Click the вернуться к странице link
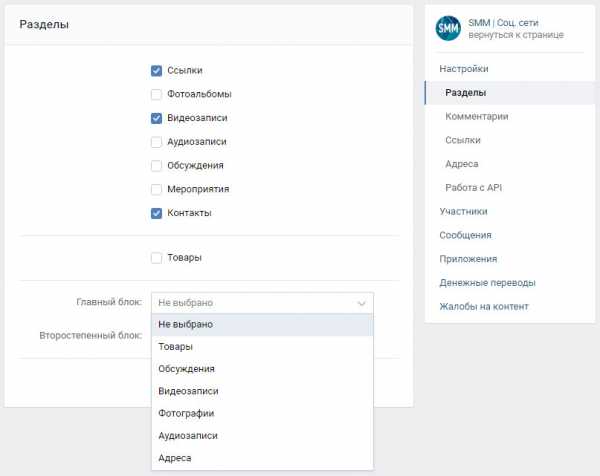 point(516,35)
